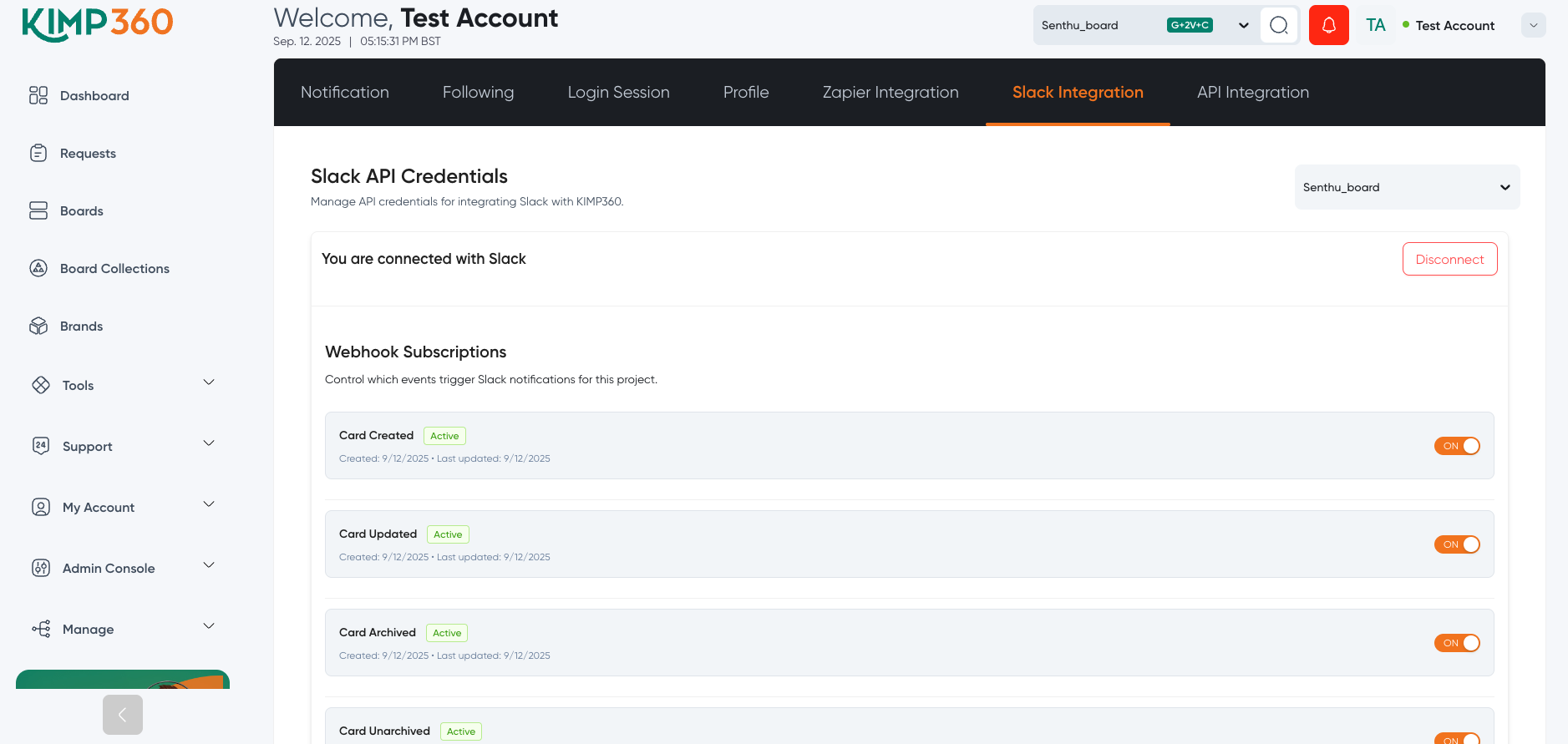
Task: Click the Card Unarchived Active badge
Action: 461,731
